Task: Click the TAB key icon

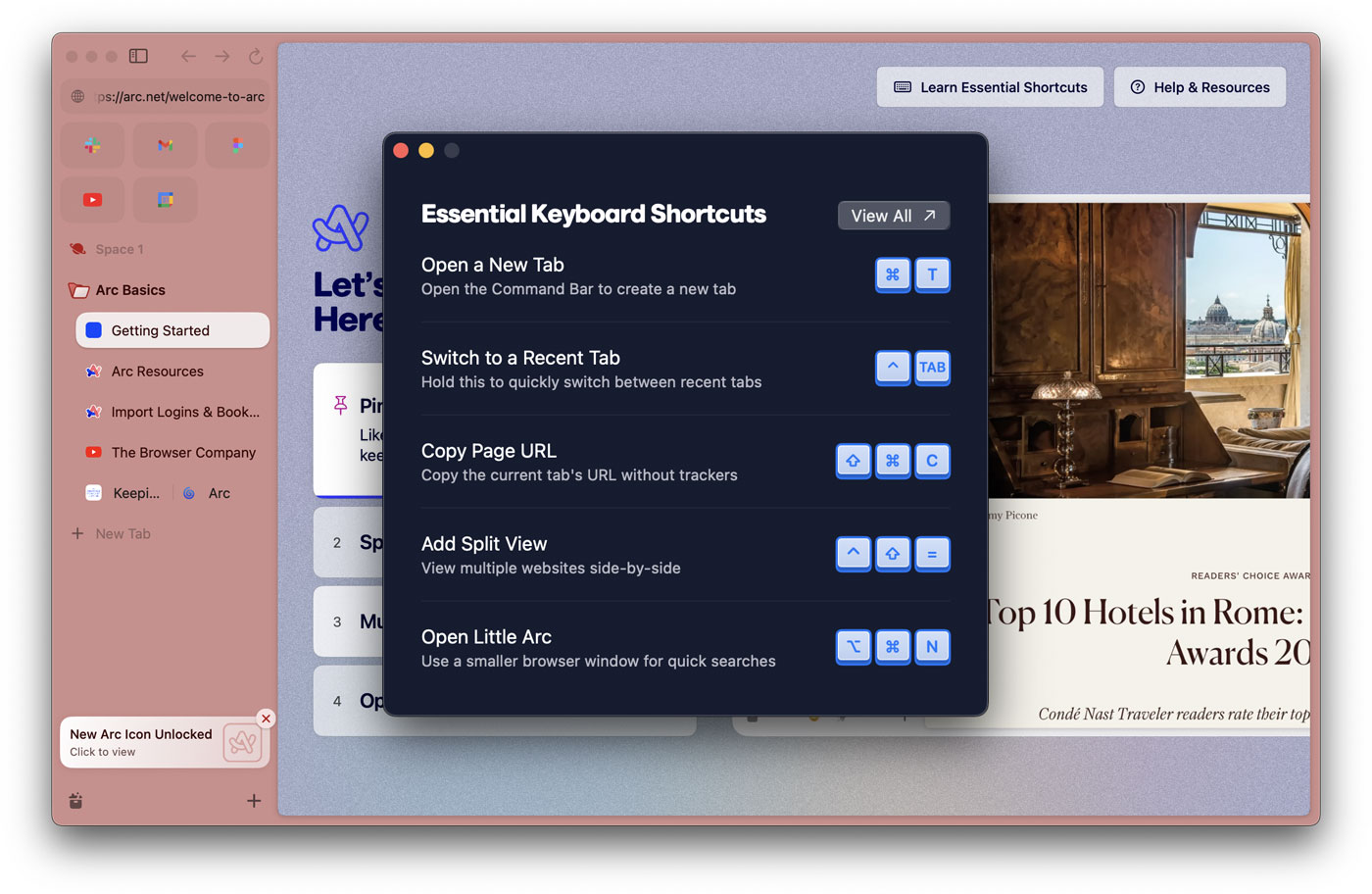Action: (932, 368)
